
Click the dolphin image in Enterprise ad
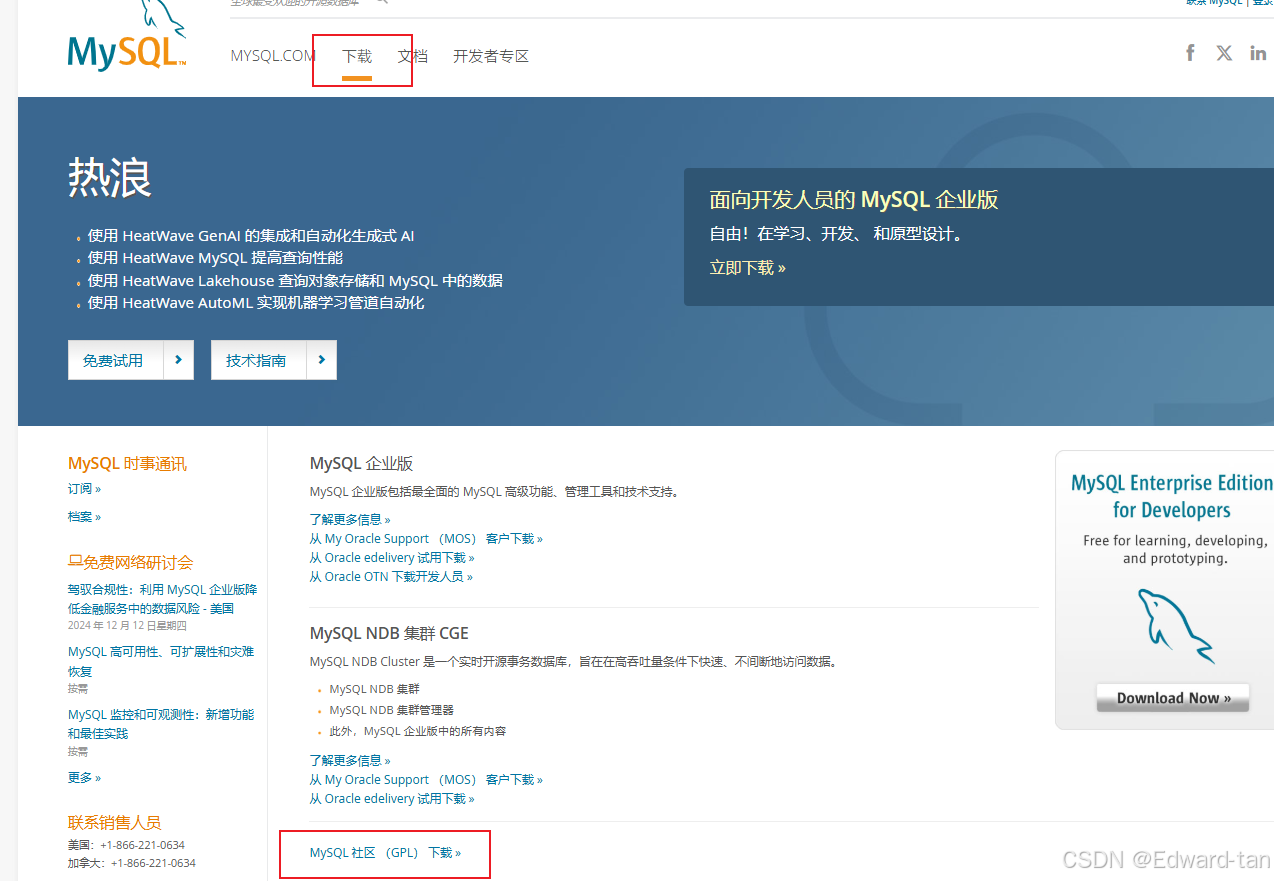click(1176, 626)
